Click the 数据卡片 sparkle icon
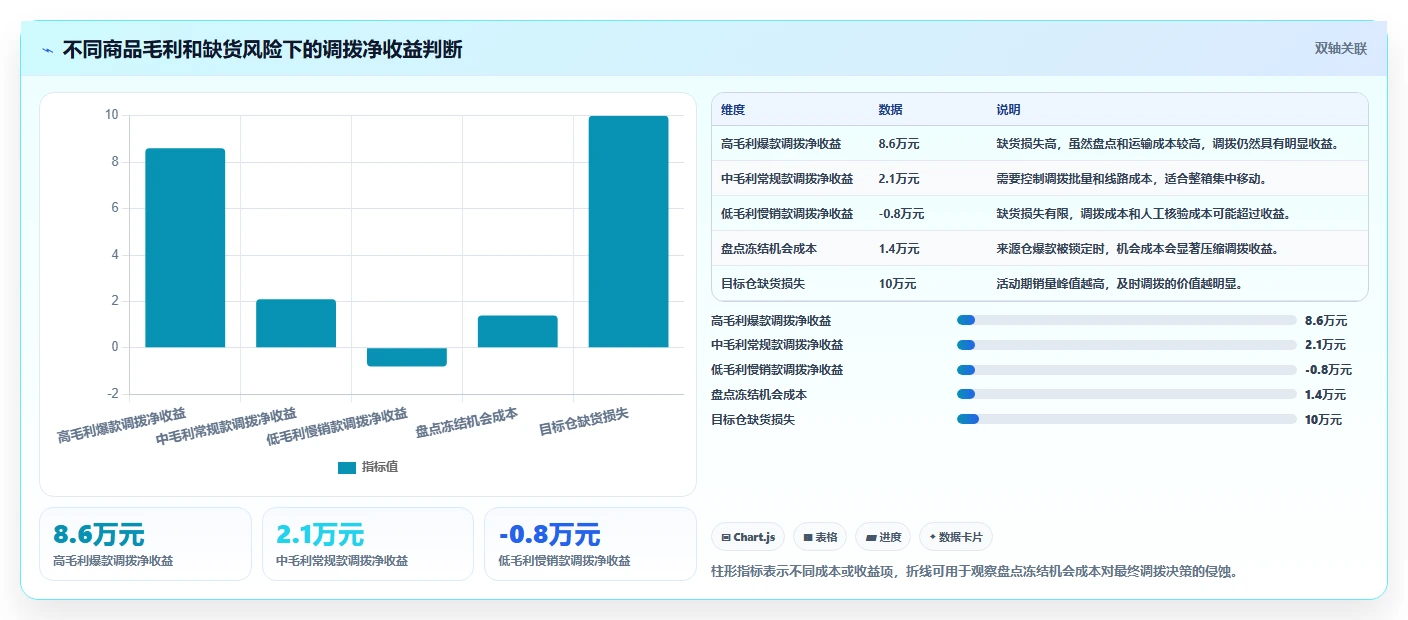1408x620 pixels. click(933, 537)
